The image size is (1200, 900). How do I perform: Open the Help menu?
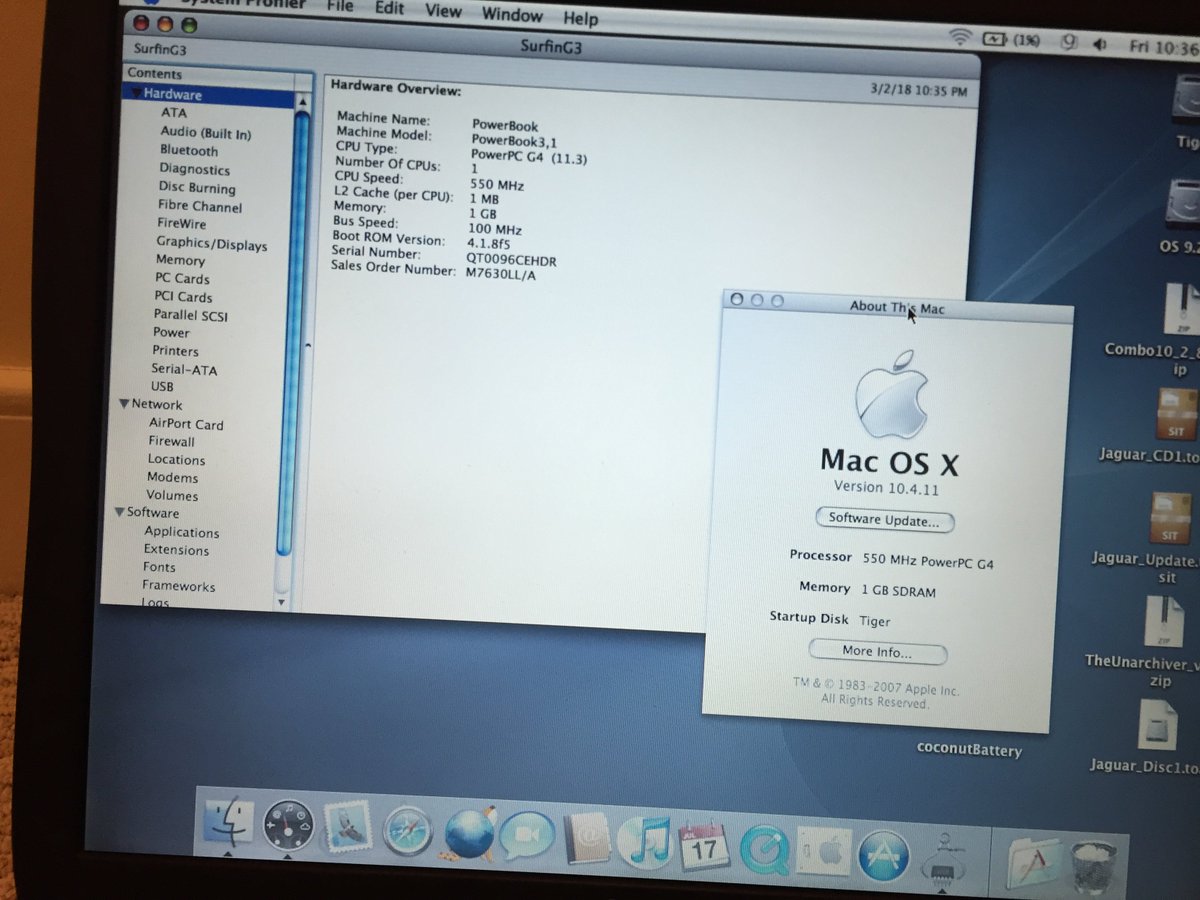click(580, 18)
